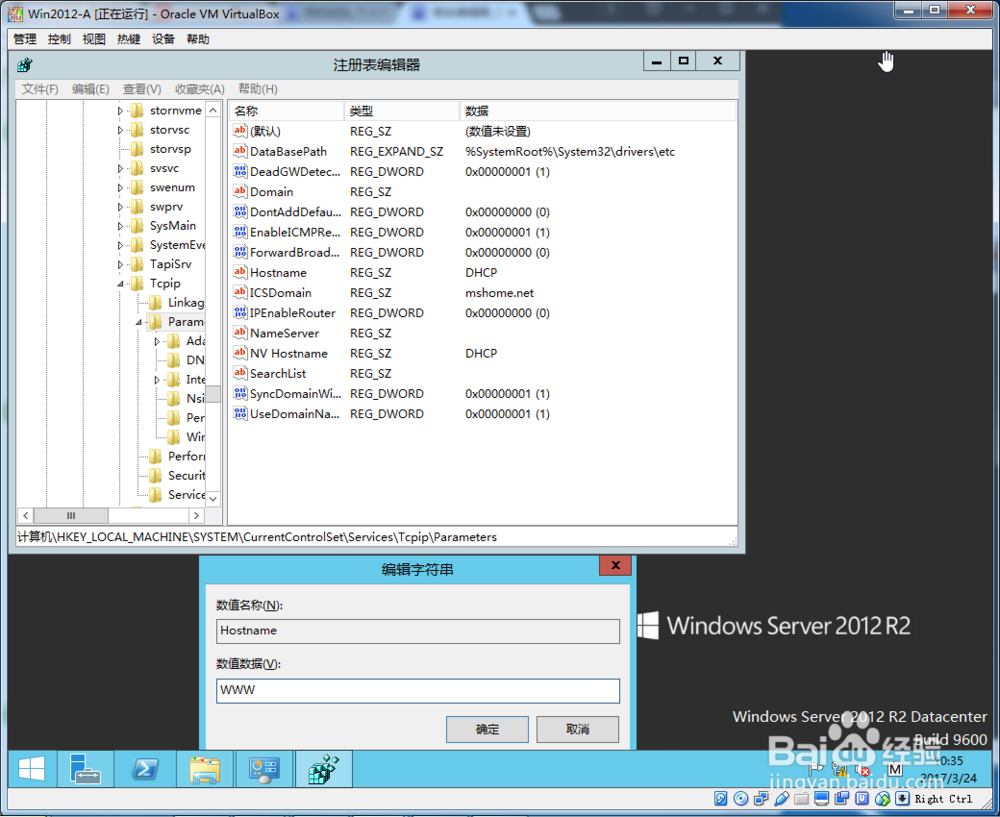Select the Hostname value icon
1000x817 pixels.
[x=240, y=272]
